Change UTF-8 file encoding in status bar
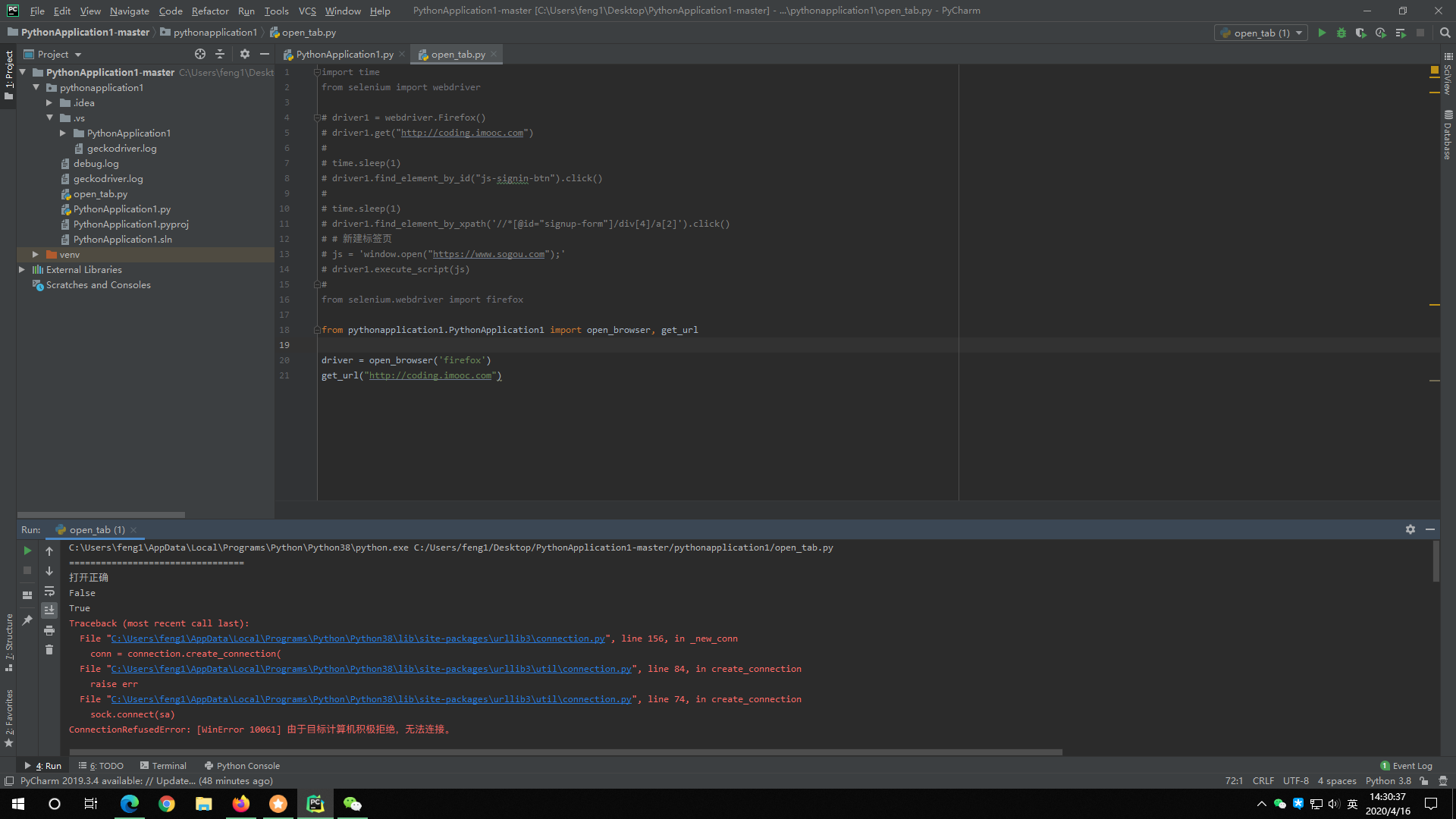The width and height of the screenshot is (1456, 819). coord(1295,780)
